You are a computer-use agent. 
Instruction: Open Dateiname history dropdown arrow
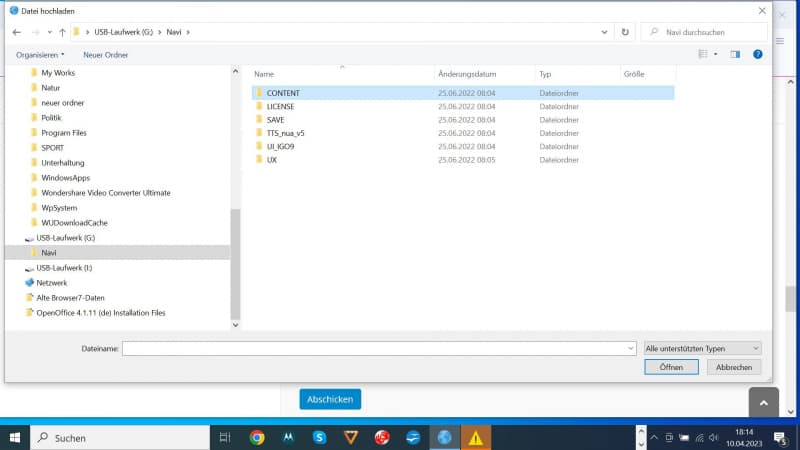(631, 348)
